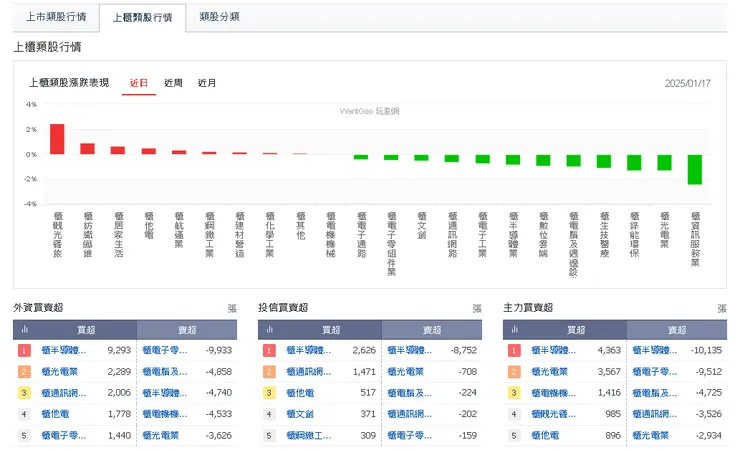Click the green 櫃光電業 bar in chart
This screenshot has height=453, width=740.
pyautogui.click(x=664, y=162)
